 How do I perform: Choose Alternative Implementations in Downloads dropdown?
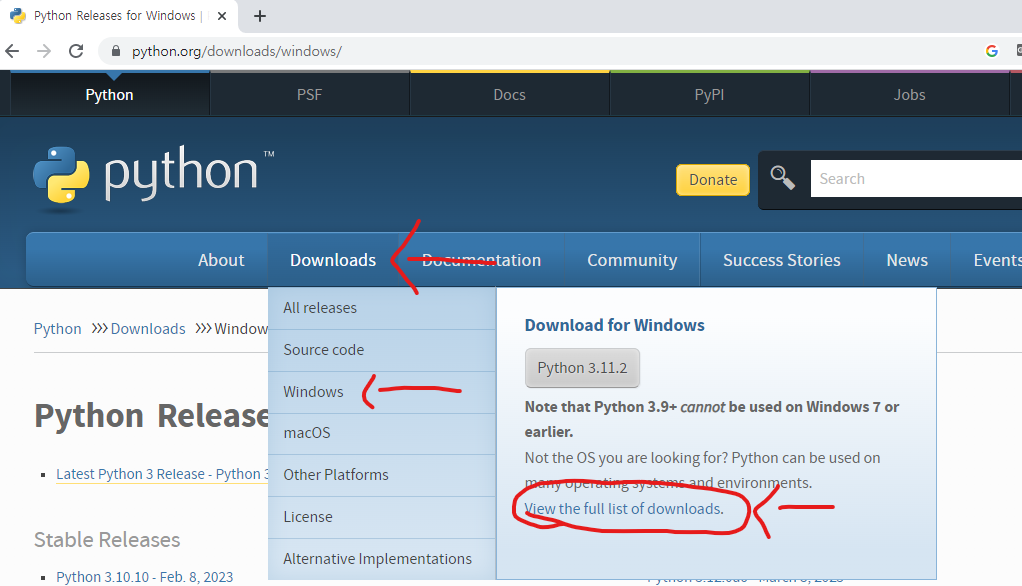tap(382, 559)
